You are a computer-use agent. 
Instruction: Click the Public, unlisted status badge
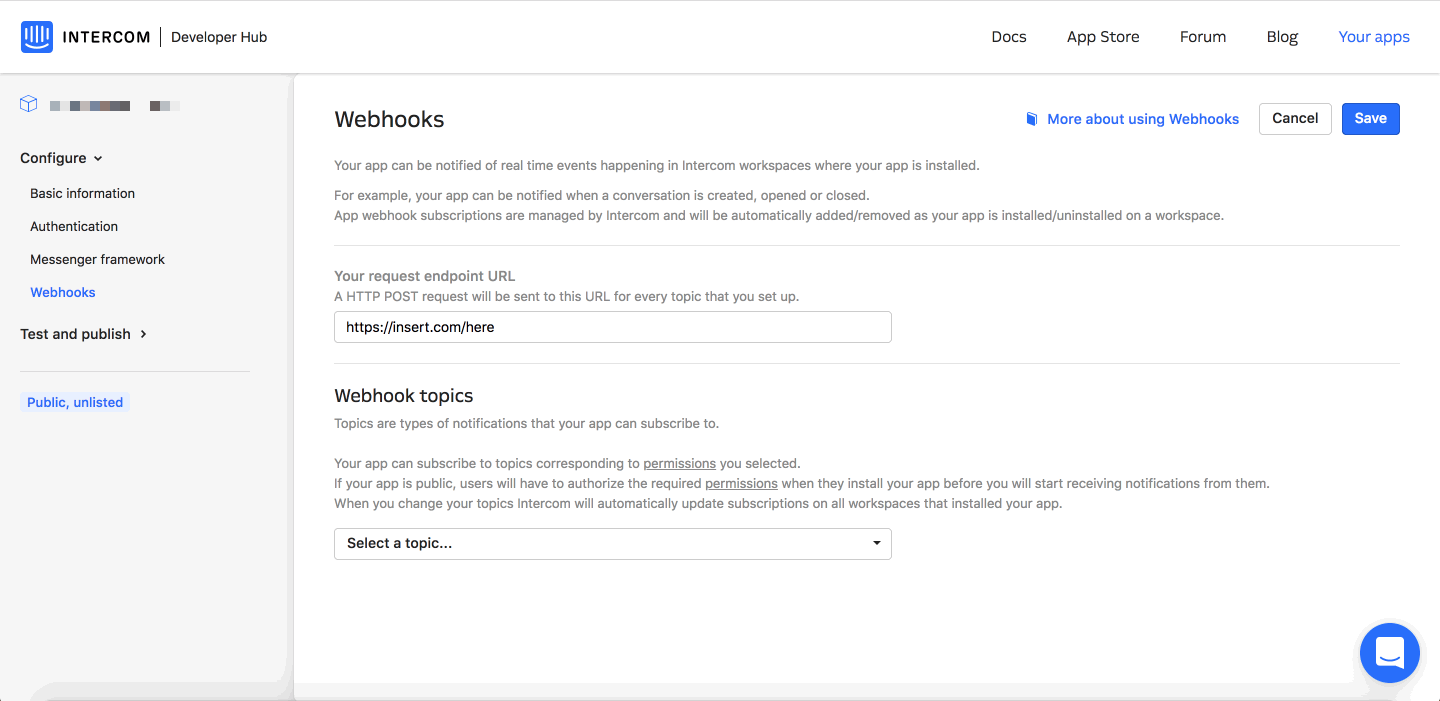75,402
